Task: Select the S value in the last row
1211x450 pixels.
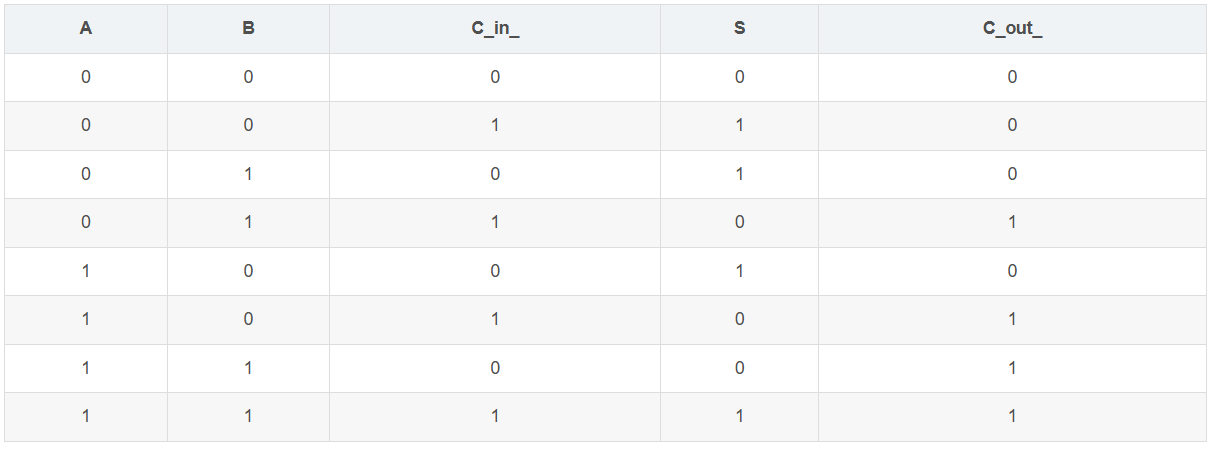Action: (739, 416)
